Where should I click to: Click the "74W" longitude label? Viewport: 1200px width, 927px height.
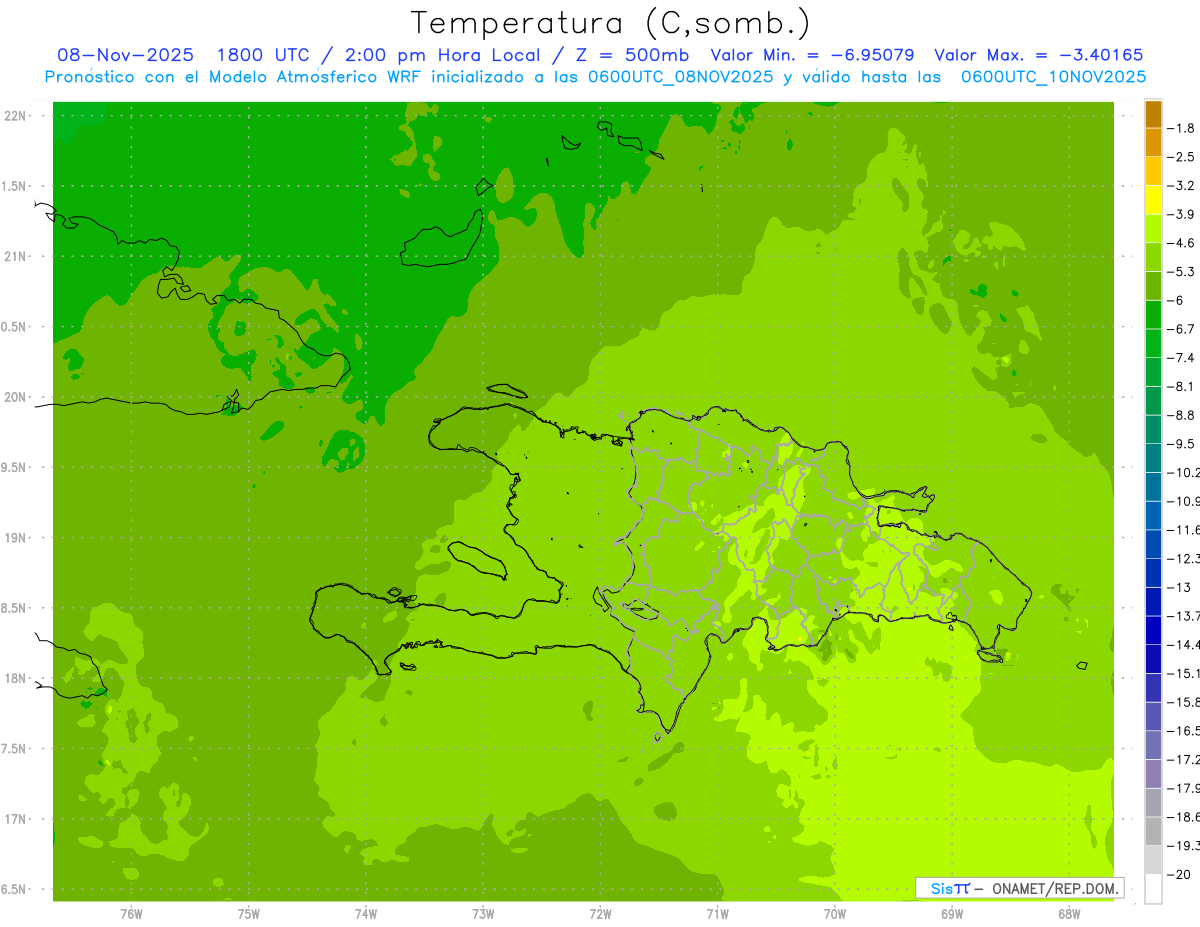tap(365, 914)
